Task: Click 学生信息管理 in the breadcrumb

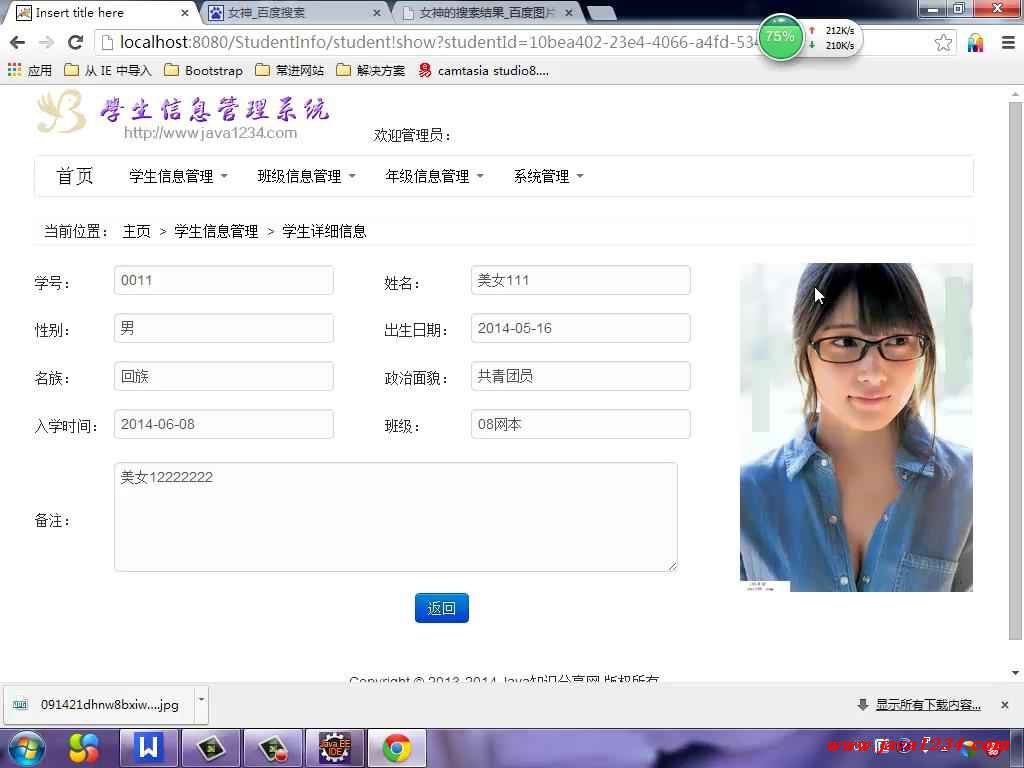Action: pos(216,231)
